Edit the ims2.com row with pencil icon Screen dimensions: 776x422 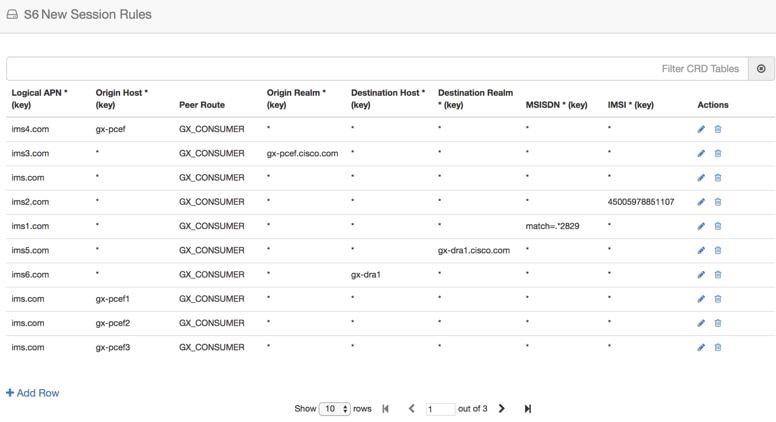pos(701,202)
